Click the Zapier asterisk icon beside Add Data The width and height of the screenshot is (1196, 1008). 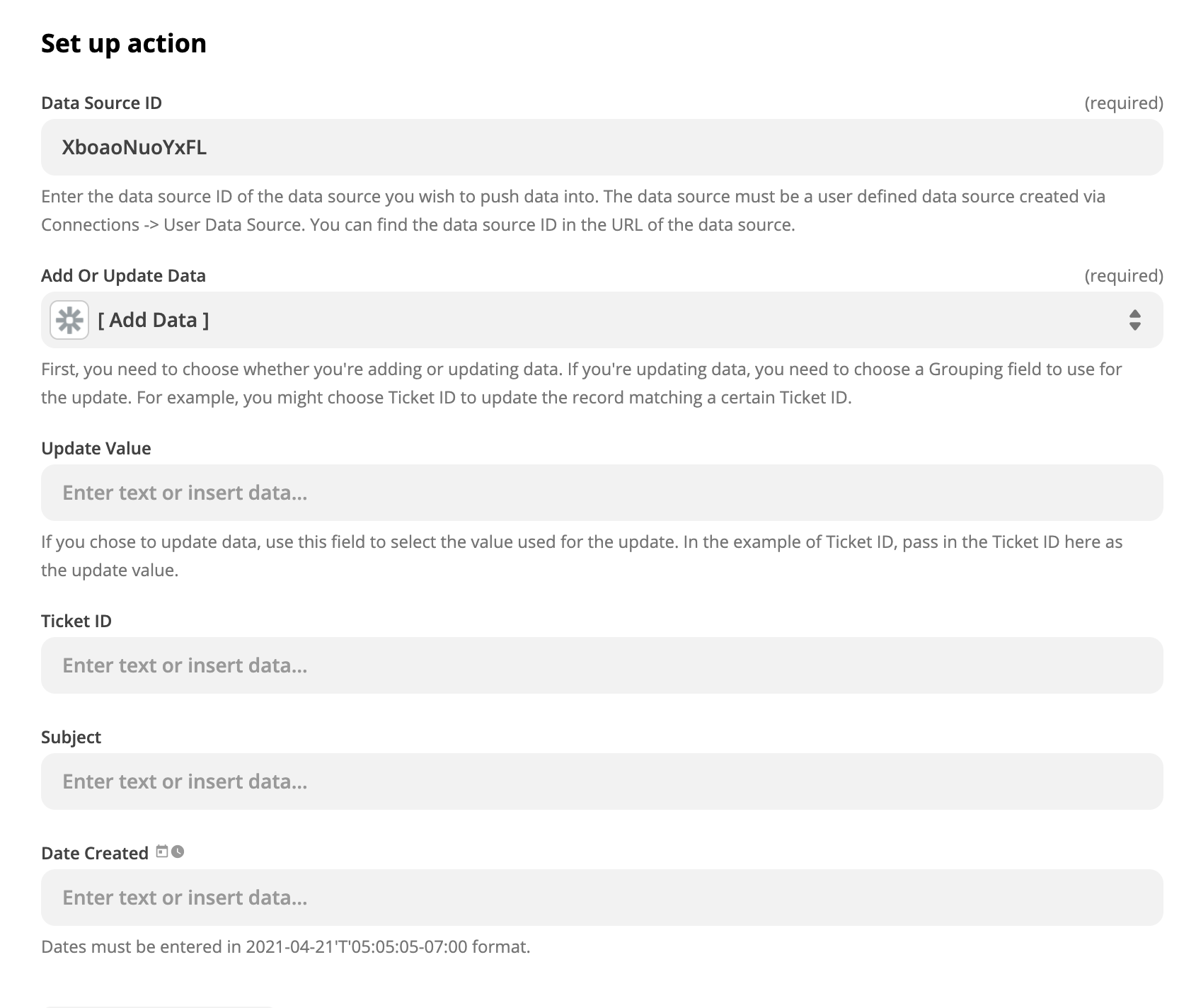pyautogui.click(x=69, y=320)
